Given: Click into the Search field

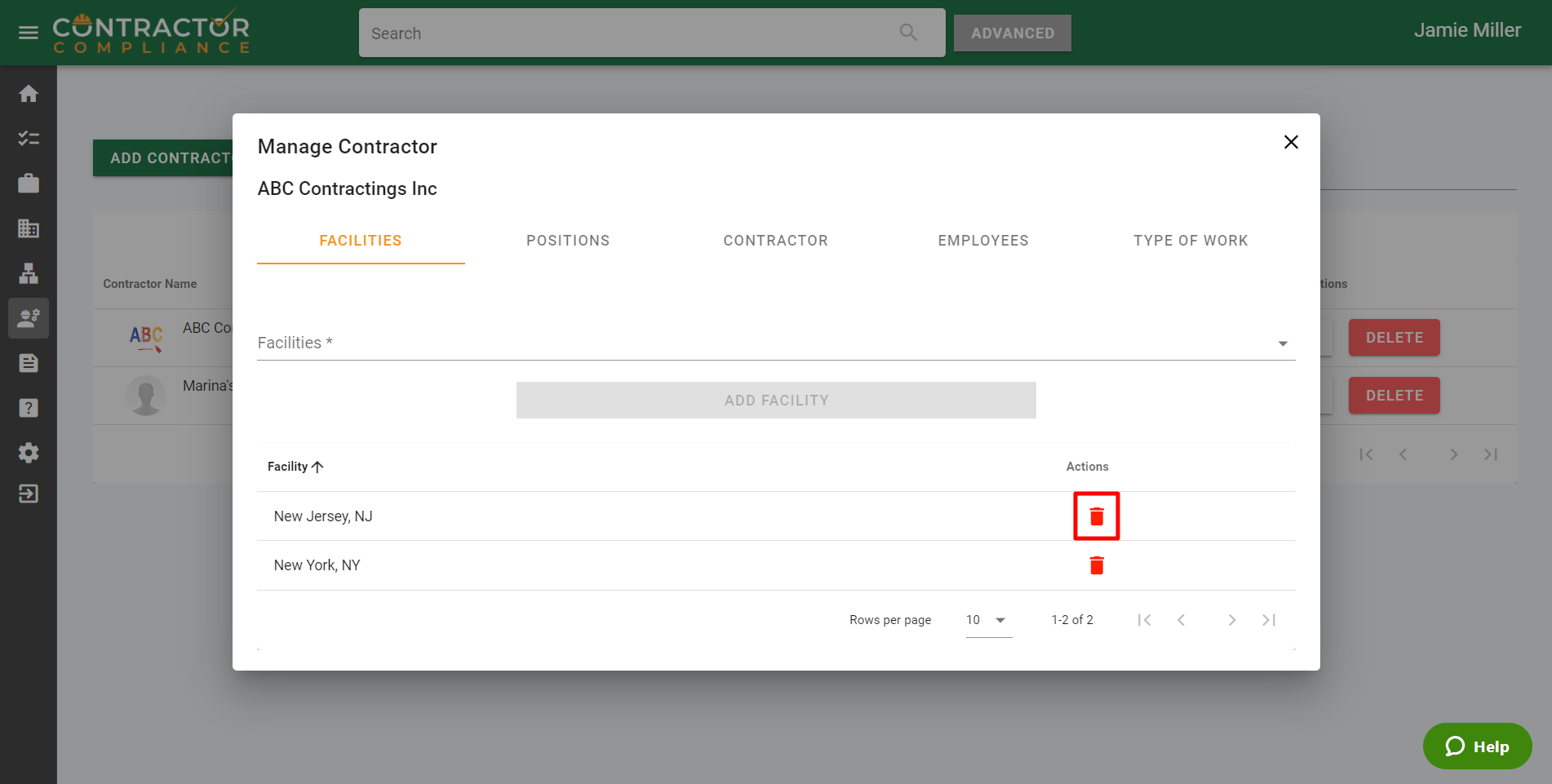Looking at the screenshot, I should click(628, 33).
